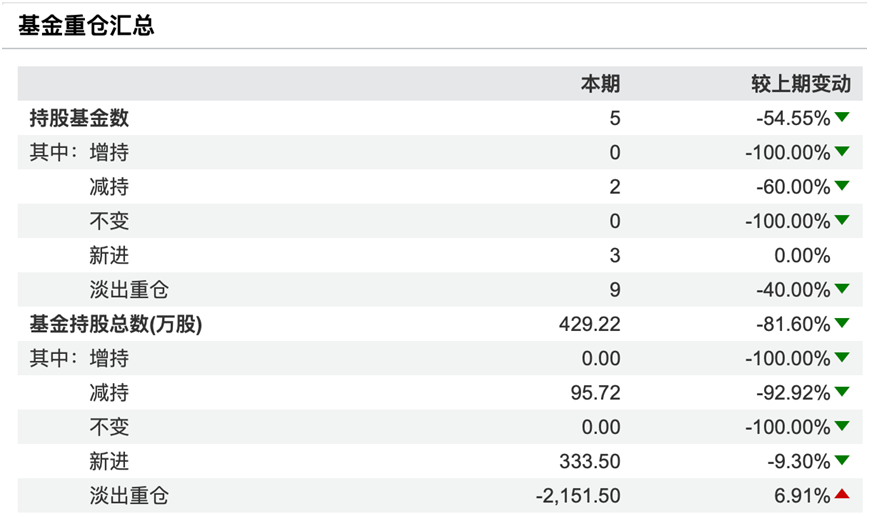This screenshot has width=869, height=516.
Task: Click green arrow beside -81.60%
Action: (842, 324)
